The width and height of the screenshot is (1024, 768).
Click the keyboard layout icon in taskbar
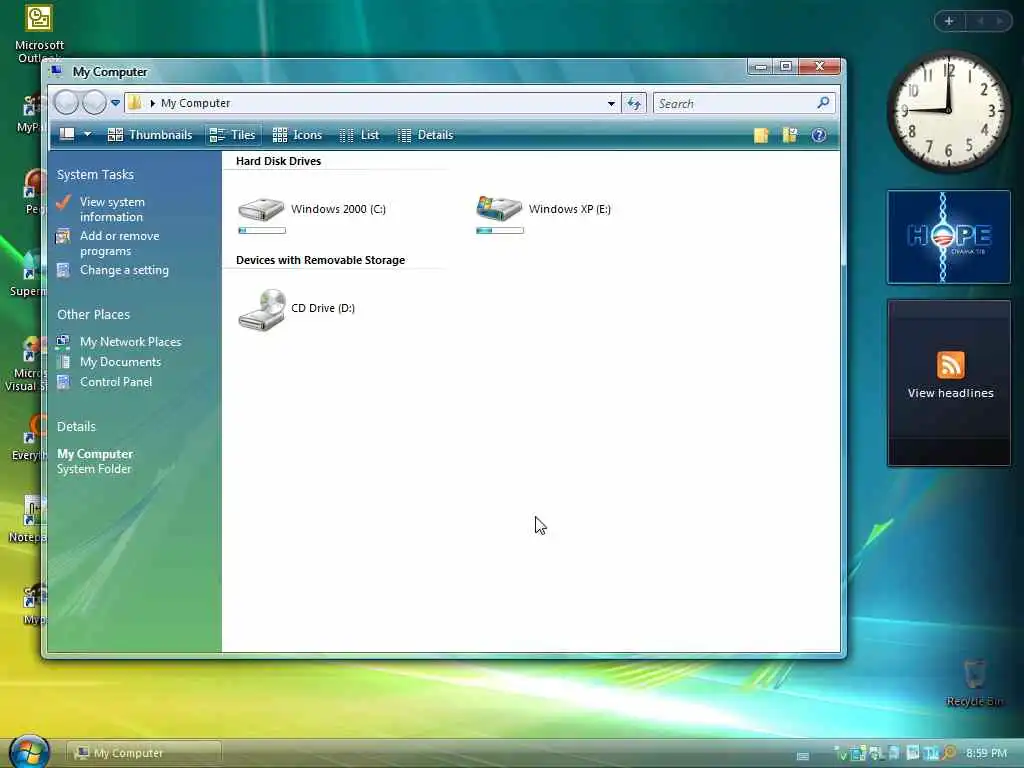(x=803, y=756)
